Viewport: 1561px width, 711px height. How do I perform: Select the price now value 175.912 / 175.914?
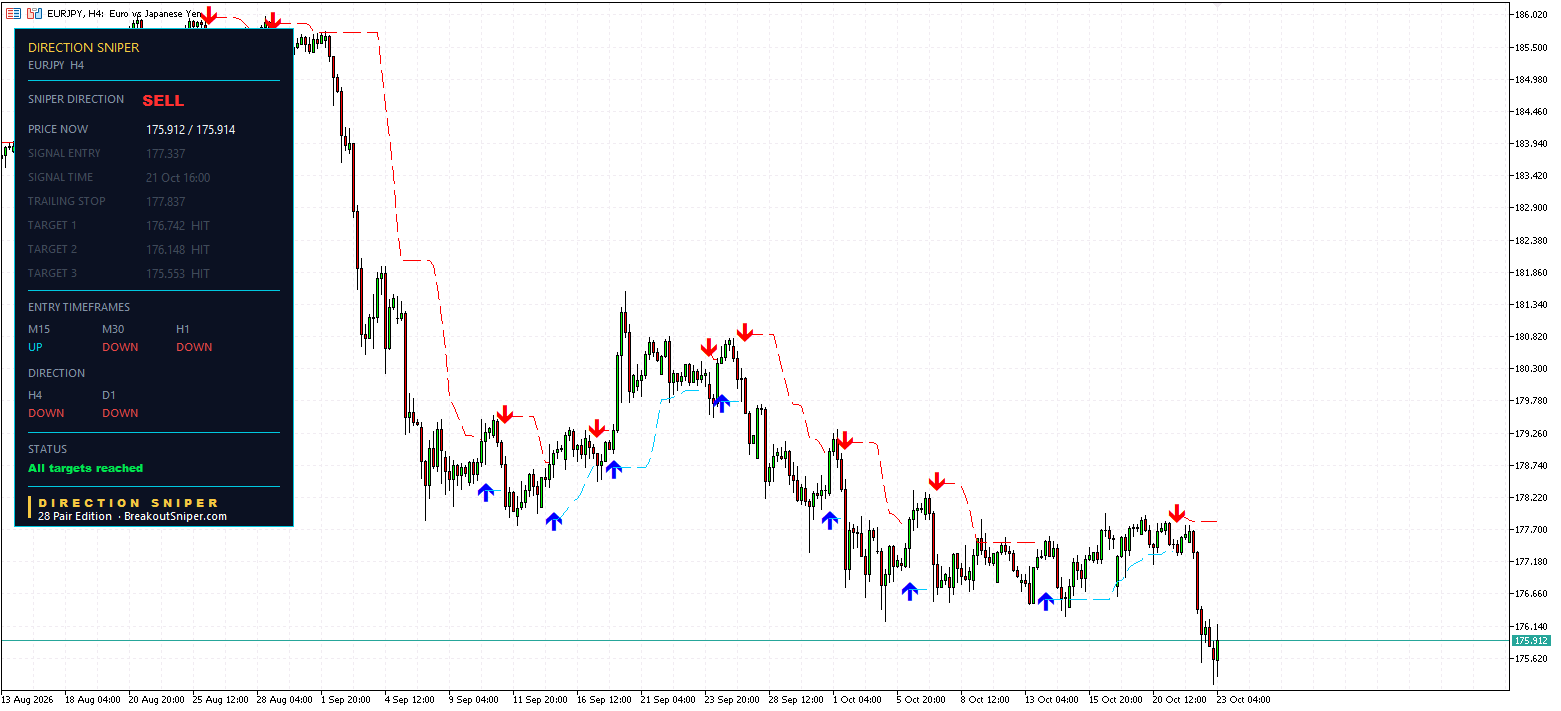coord(191,129)
